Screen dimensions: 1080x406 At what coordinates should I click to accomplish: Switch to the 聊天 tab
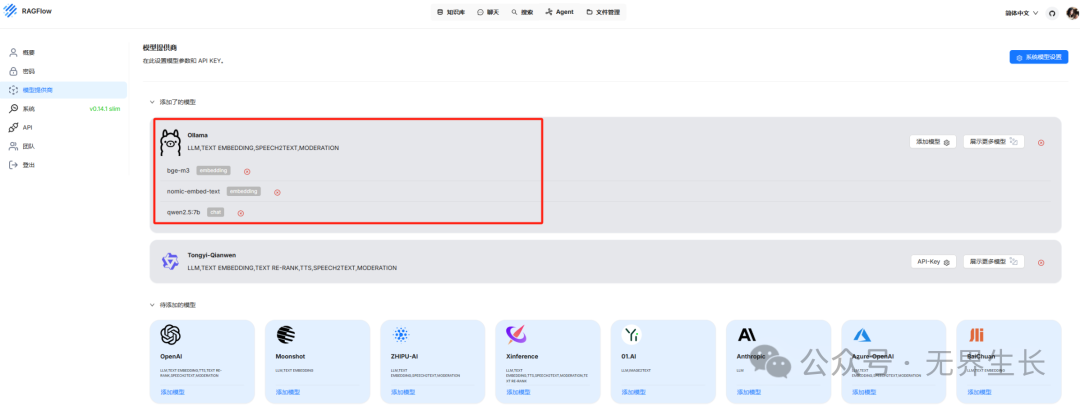(x=488, y=12)
